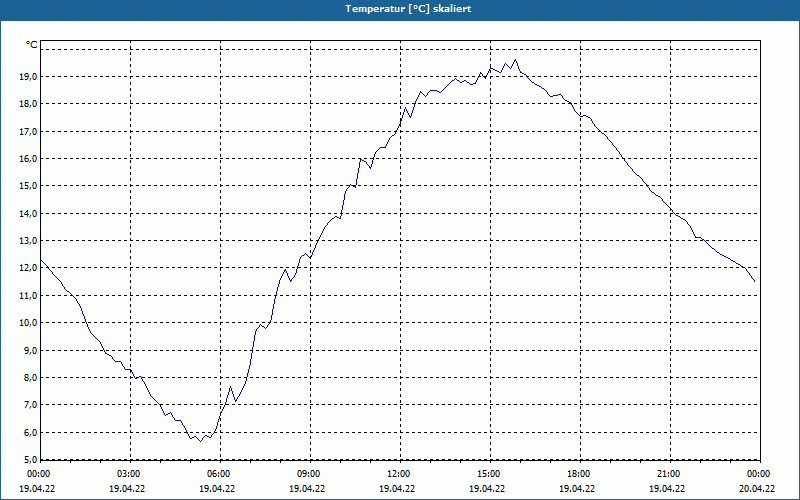Image resolution: width=800 pixels, height=500 pixels.
Task: Pick the 7,0 label on the y-axis
Action: tap(32, 405)
